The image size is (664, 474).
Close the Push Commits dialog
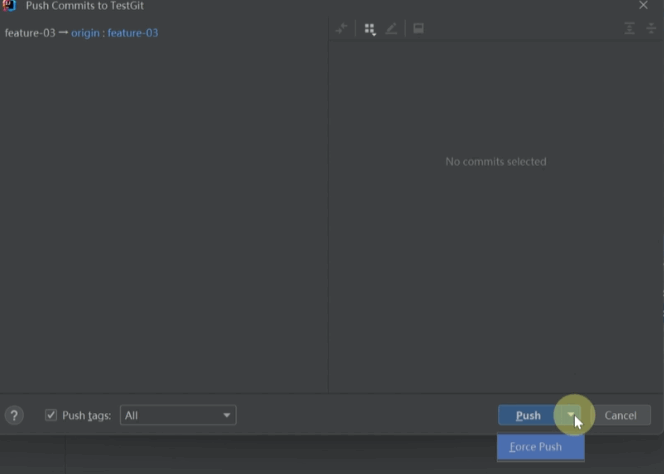[643, 6]
